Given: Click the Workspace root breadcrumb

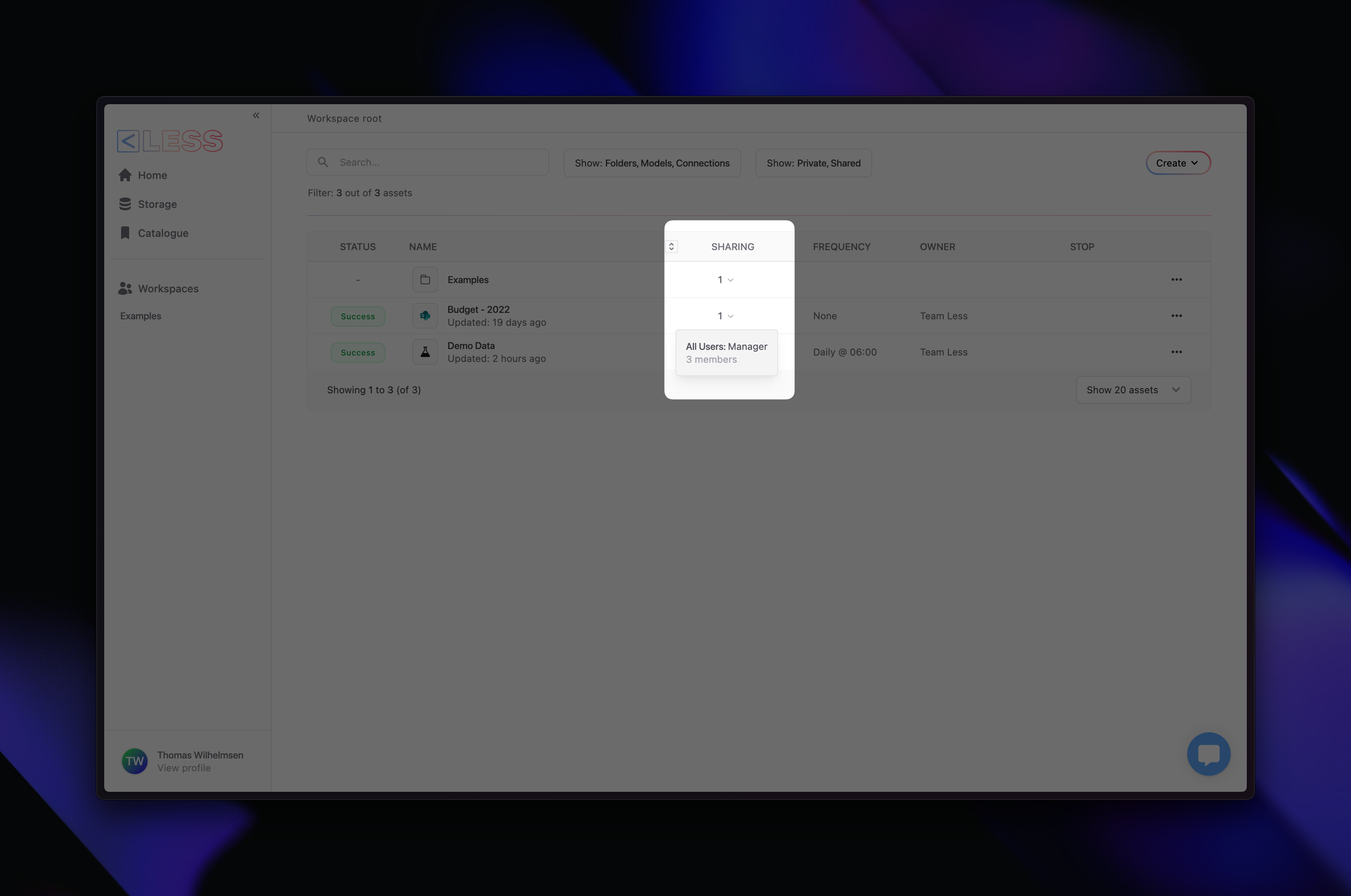Looking at the screenshot, I should point(344,118).
